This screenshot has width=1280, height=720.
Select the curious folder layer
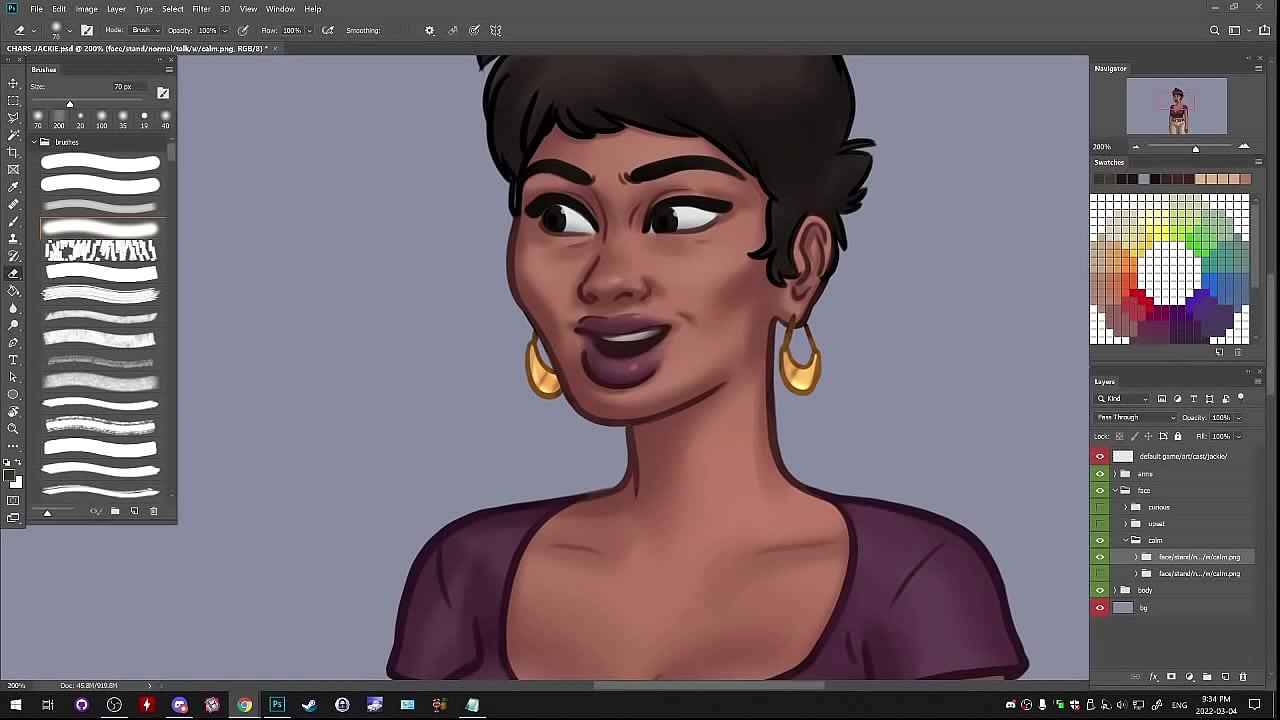pos(1159,507)
